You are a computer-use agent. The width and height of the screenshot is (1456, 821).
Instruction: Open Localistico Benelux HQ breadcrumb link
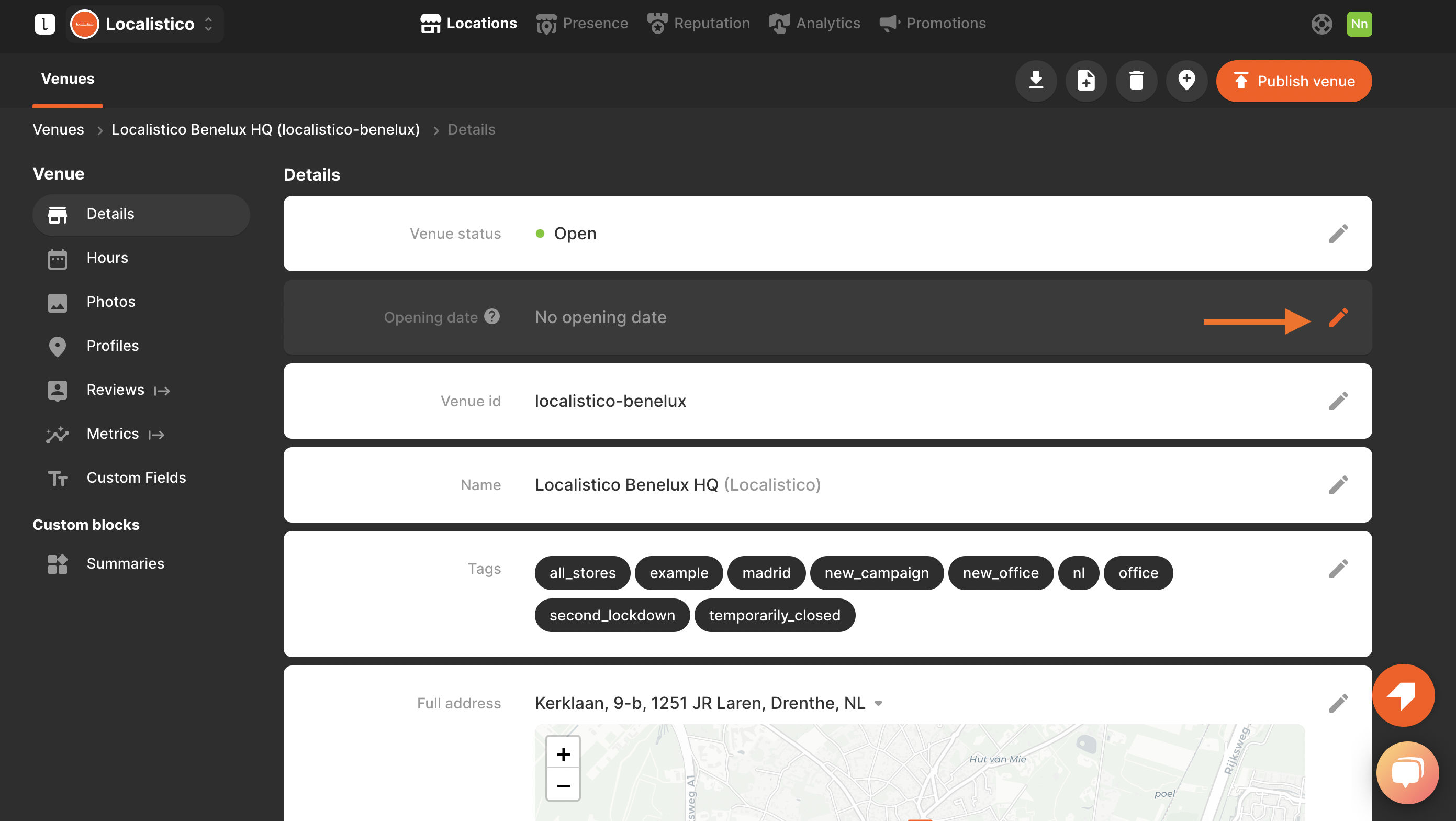(x=265, y=129)
